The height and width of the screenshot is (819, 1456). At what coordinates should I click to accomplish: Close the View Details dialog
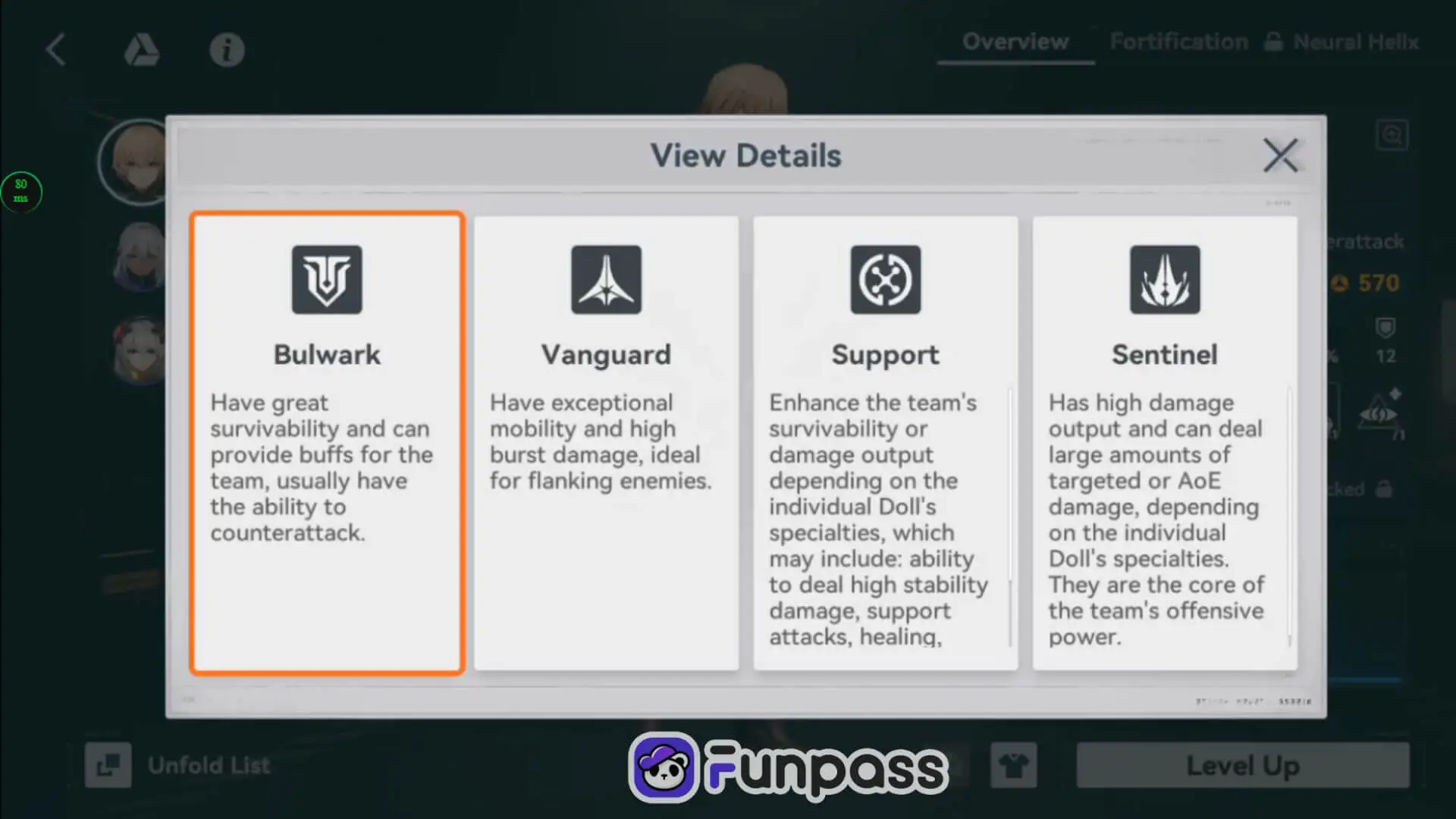tap(1279, 156)
